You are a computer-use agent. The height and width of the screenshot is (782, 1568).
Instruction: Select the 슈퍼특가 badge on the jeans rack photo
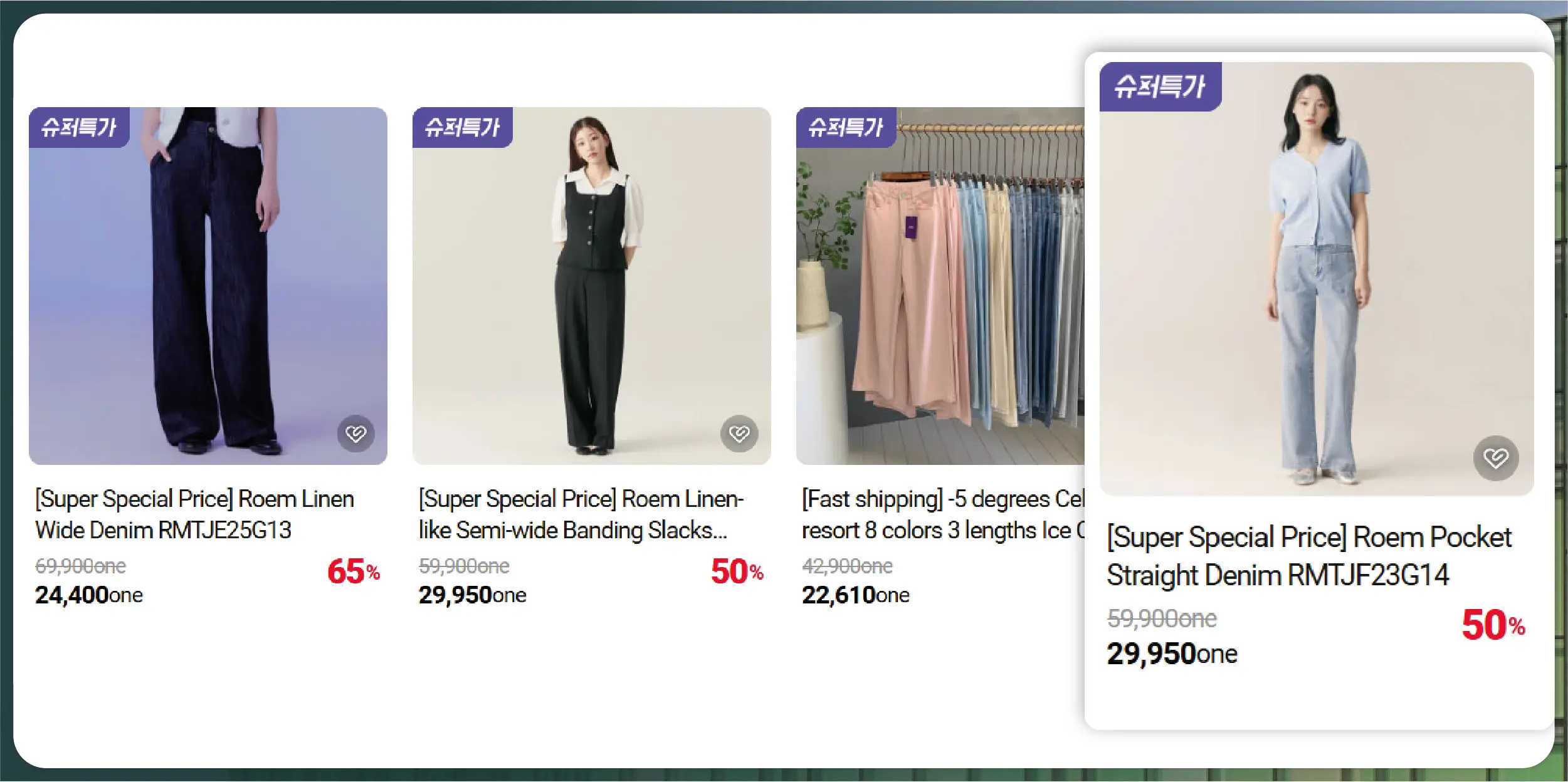click(846, 128)
